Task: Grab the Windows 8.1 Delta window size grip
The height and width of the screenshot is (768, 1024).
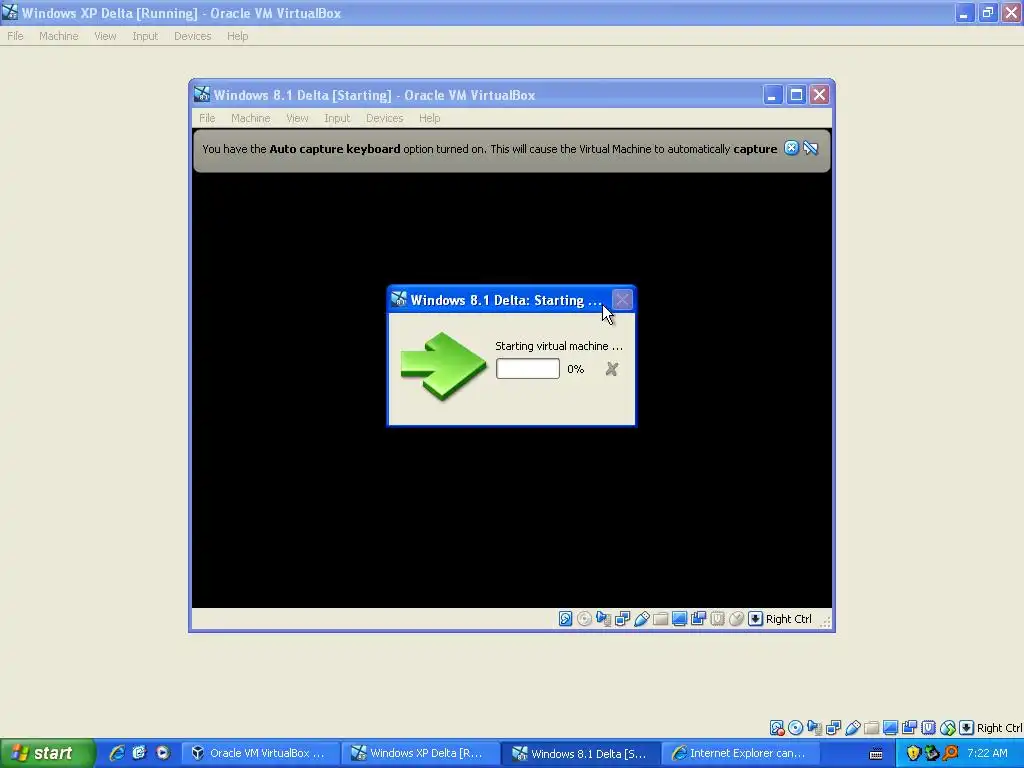Action: pos(825,622)
